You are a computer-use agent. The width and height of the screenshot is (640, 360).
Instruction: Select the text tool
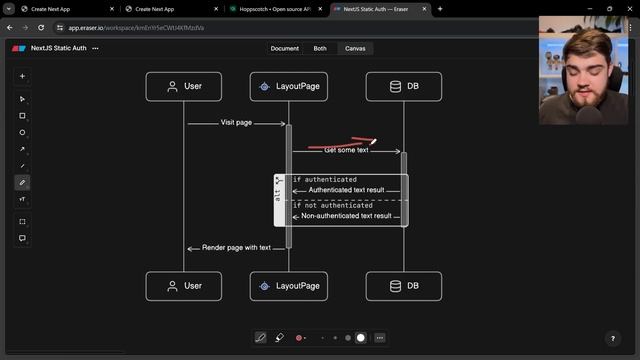click(x=22, y=199)
